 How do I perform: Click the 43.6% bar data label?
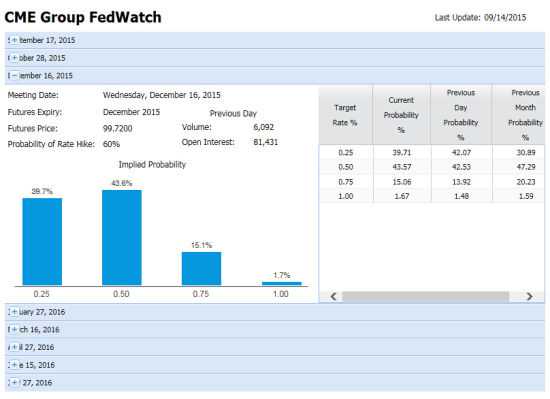[122, 183]
